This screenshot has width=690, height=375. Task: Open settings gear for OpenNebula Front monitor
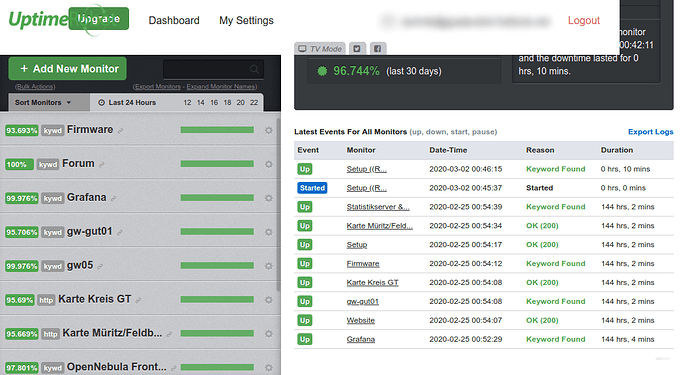tap(268, 368)
